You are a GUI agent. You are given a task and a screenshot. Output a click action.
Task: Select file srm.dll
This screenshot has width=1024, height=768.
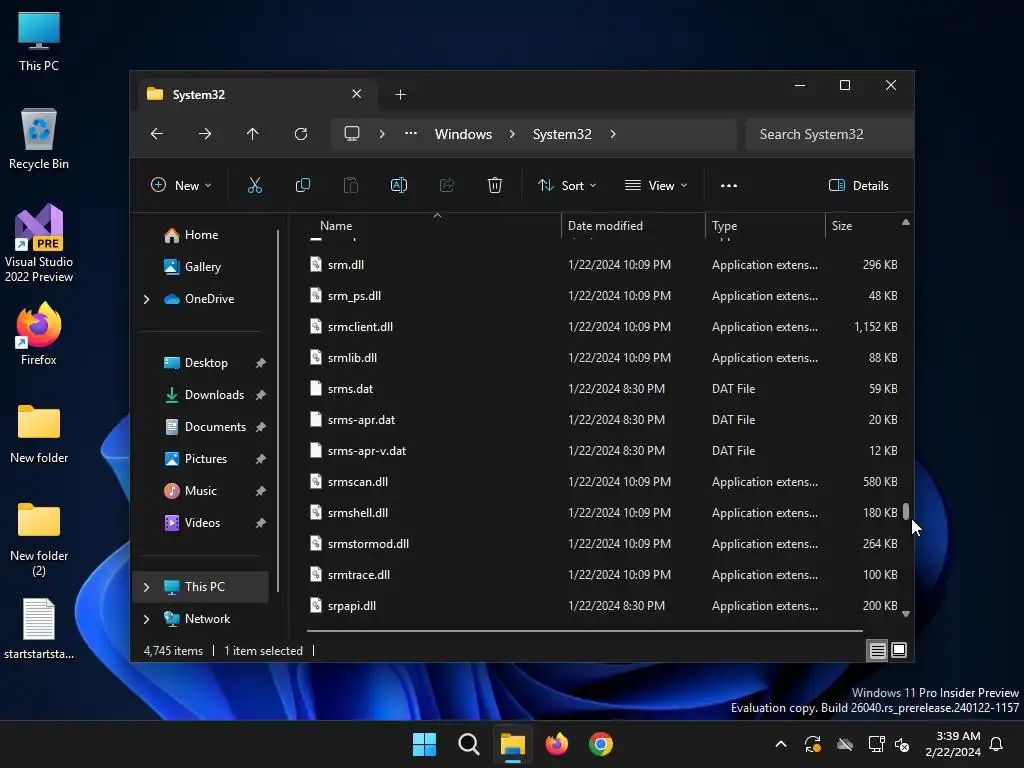[603, 264]
